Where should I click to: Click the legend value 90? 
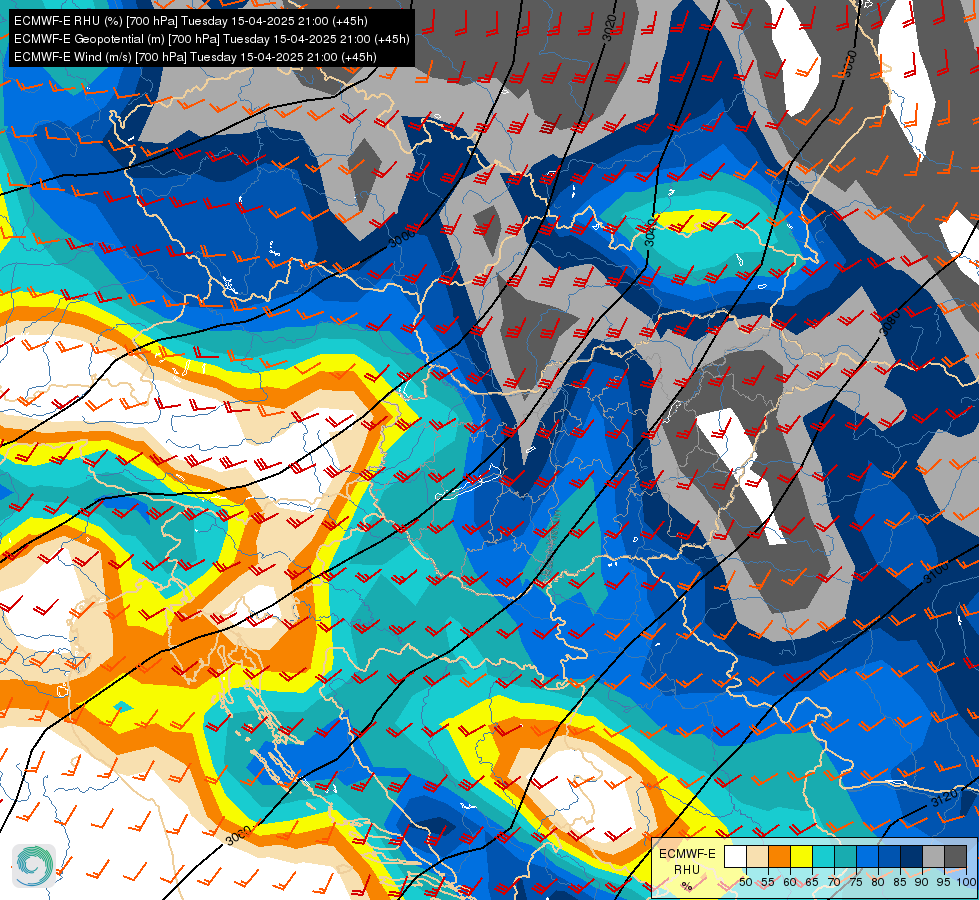(x=922, y=882)
